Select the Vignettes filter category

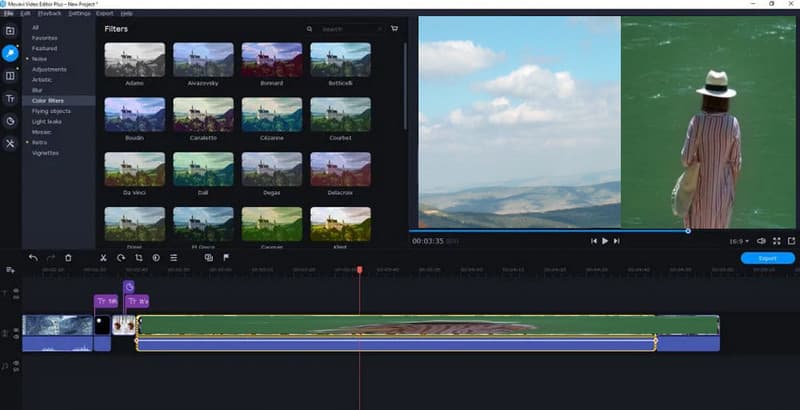(x=45, y=153)
